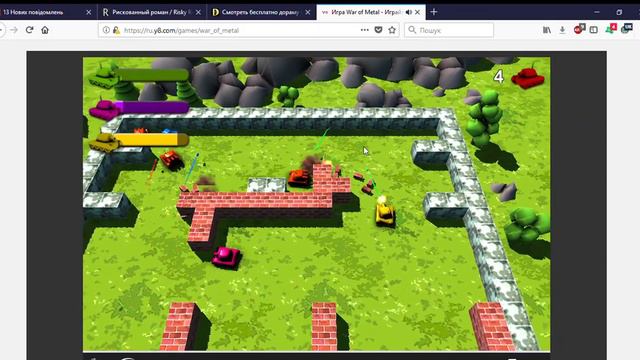Reload the current page

(29, 30)
